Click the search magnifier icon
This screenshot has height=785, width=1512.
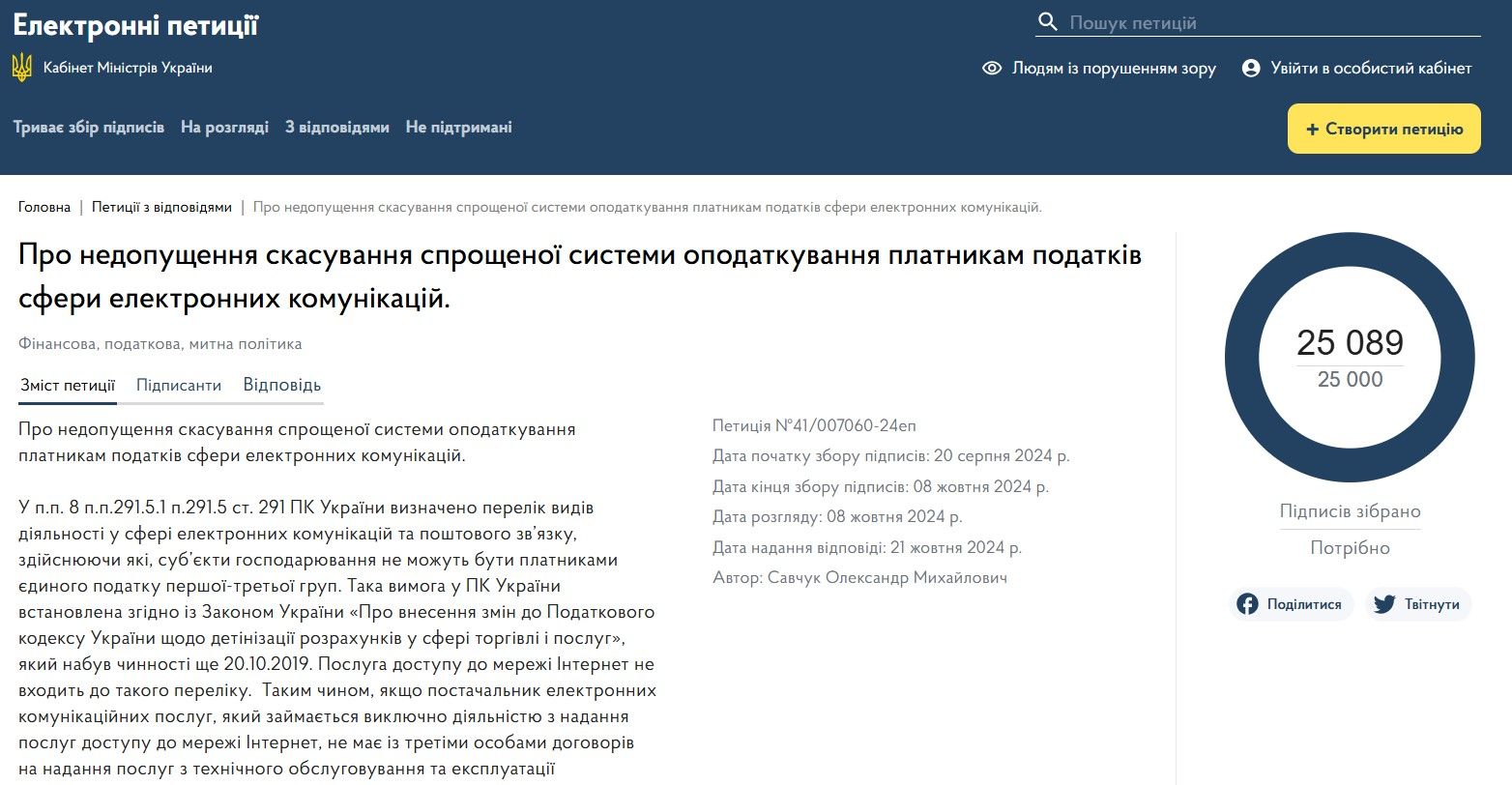(1049, 20)
